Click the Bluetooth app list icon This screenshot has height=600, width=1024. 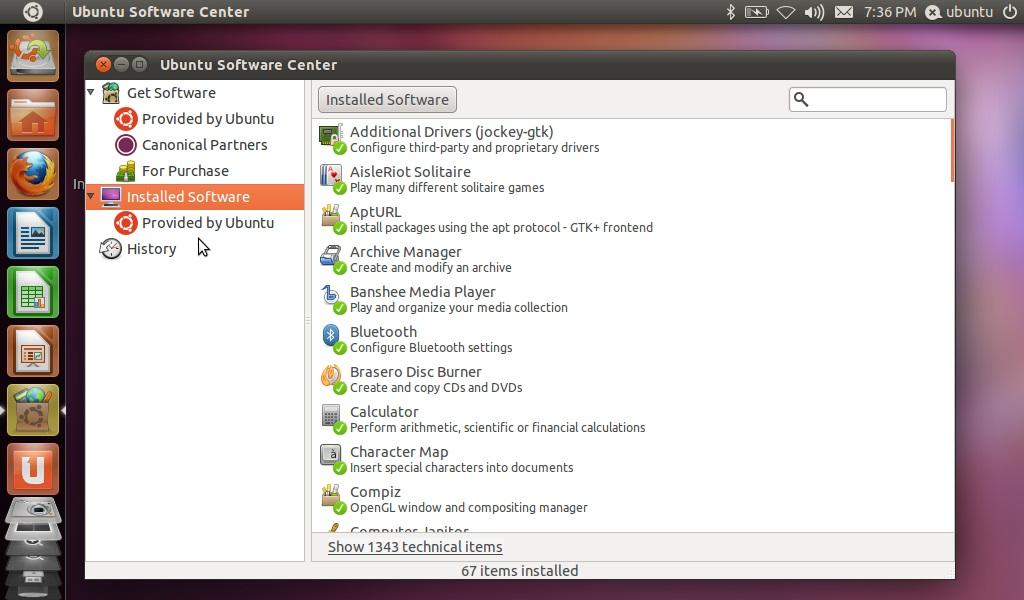tap(332, 339)
